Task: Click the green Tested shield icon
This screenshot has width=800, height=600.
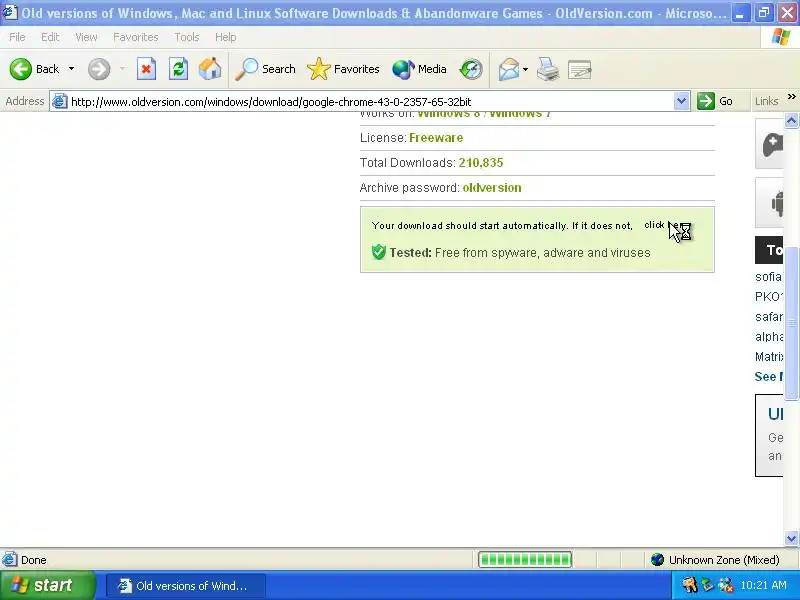Action: point(379,252)
